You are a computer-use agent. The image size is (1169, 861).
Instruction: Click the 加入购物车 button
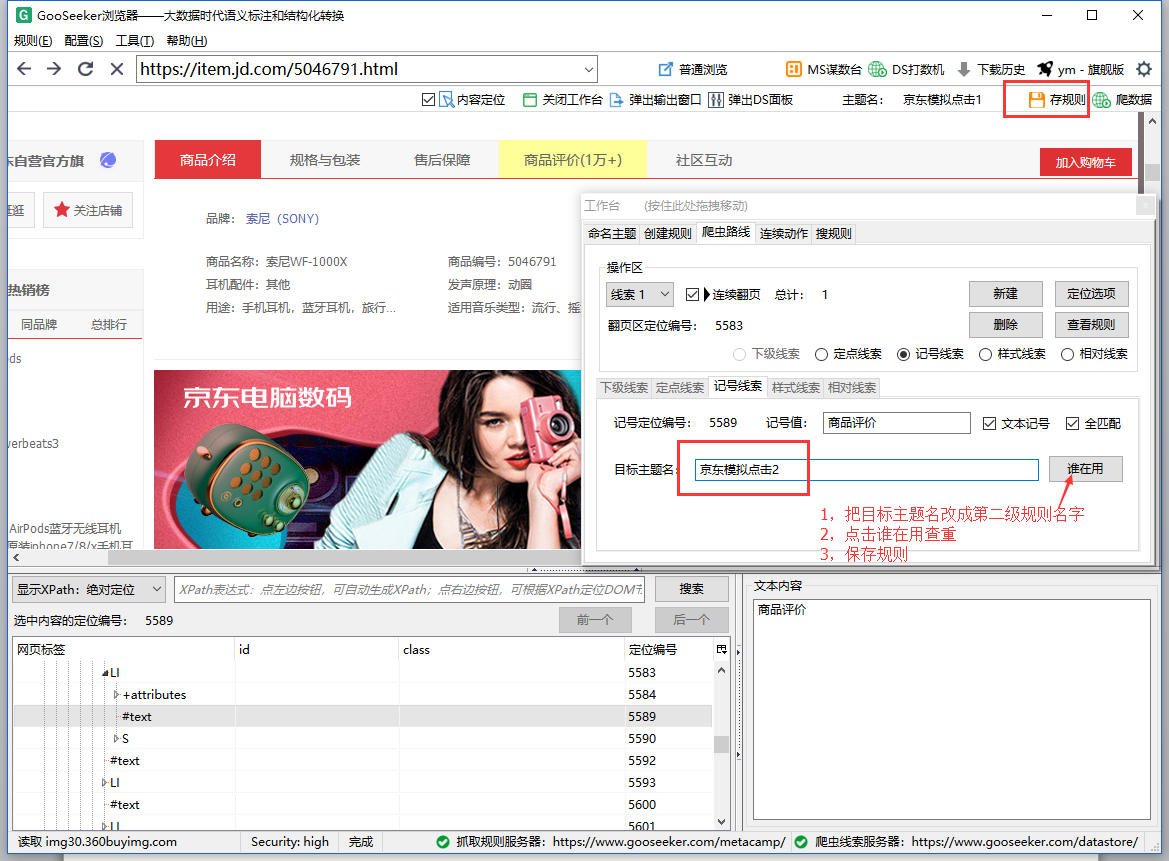(1086, 163)
